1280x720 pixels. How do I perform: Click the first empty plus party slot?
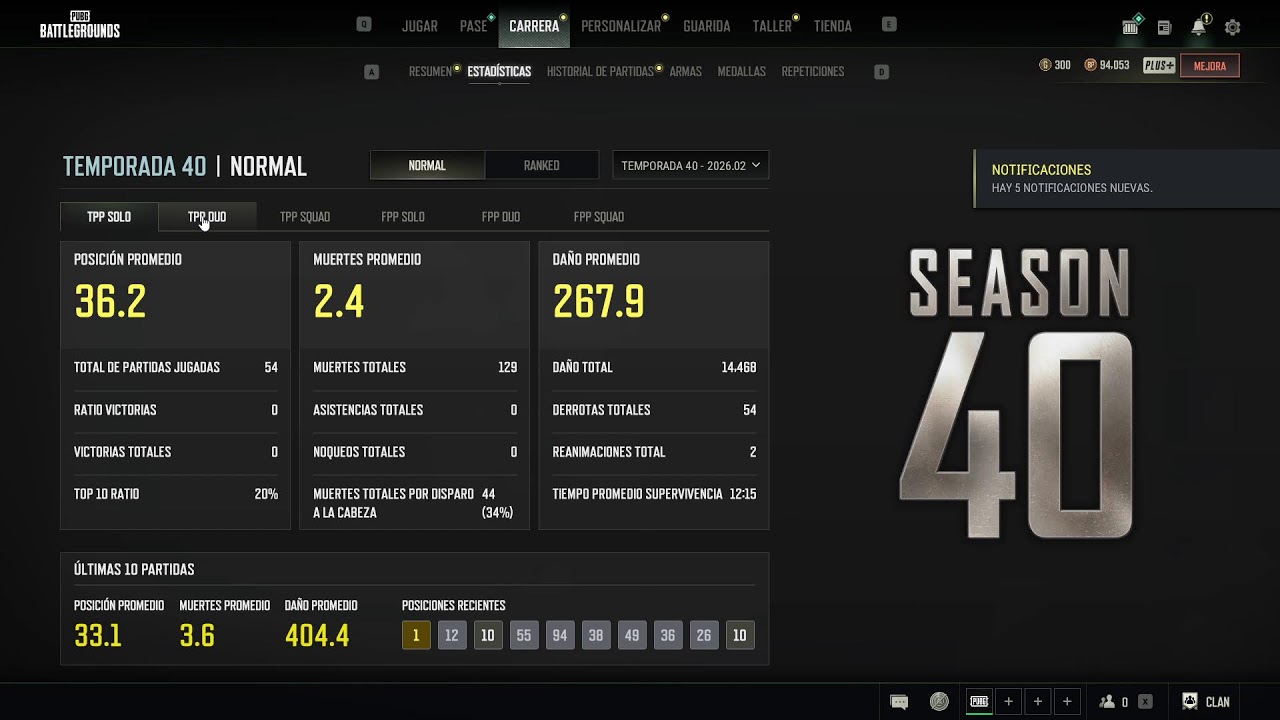(1008, 702)
